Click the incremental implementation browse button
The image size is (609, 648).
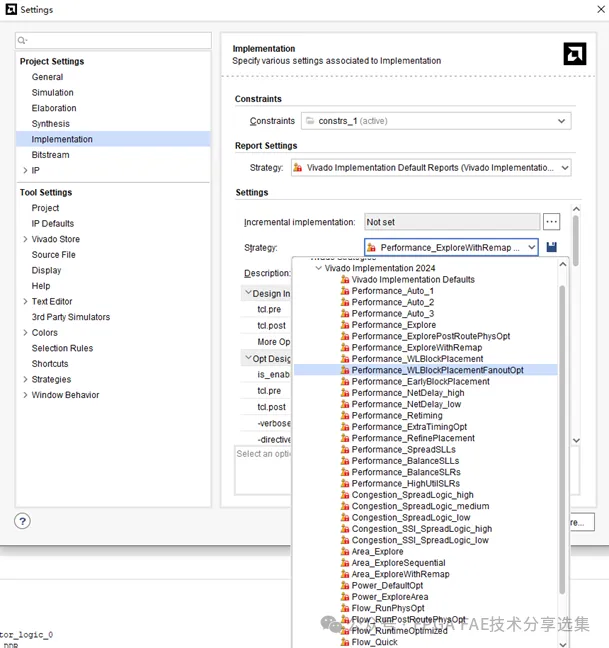click(x=552, y=222)
